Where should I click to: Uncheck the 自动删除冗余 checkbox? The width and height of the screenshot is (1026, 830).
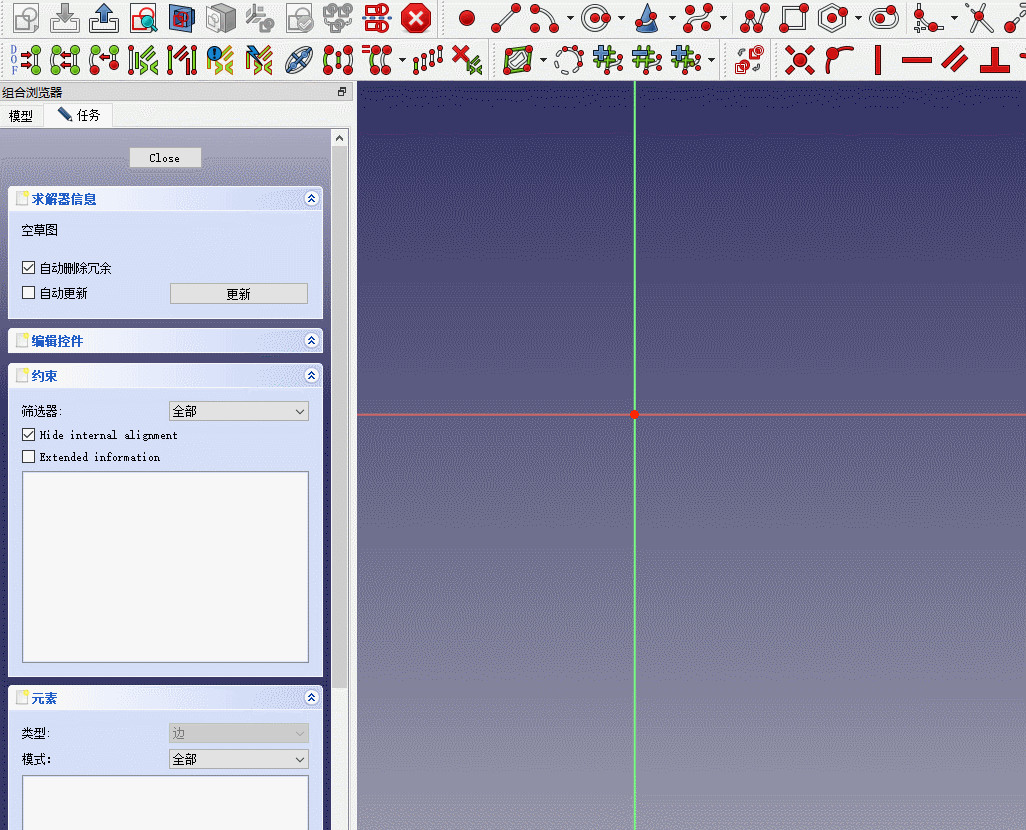[28, 268]
